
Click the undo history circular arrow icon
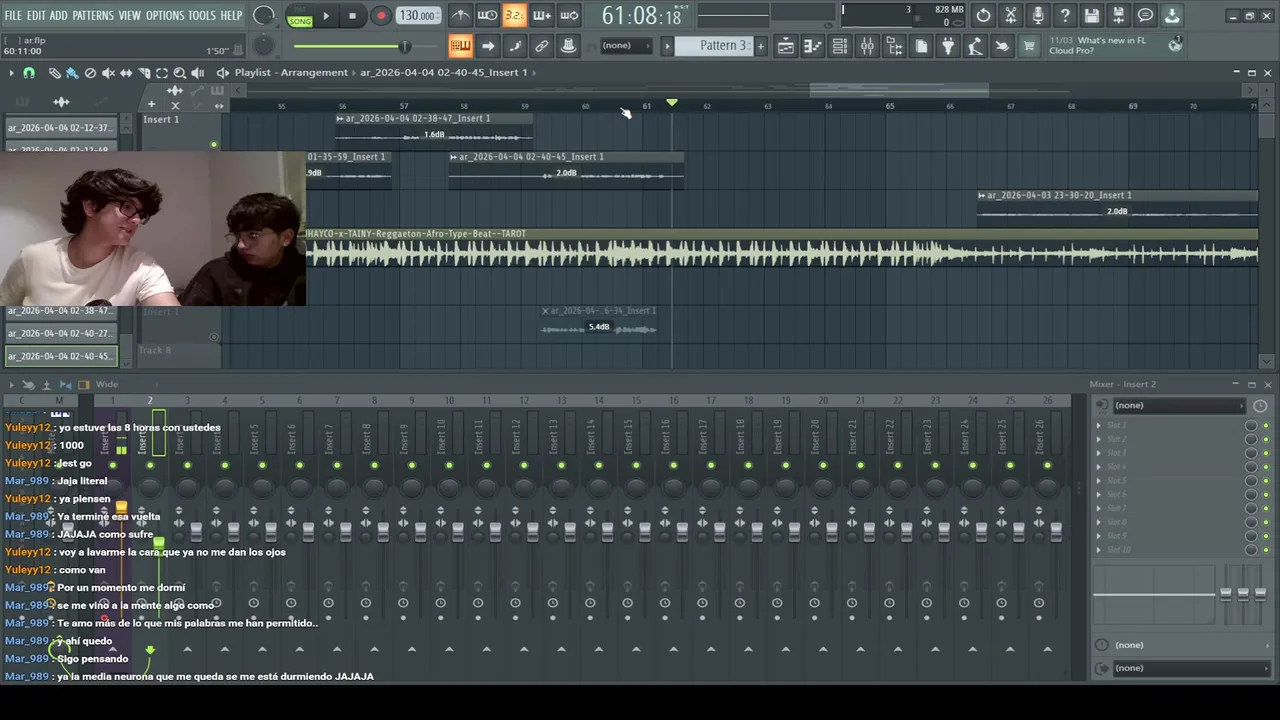tap(984, 15)
